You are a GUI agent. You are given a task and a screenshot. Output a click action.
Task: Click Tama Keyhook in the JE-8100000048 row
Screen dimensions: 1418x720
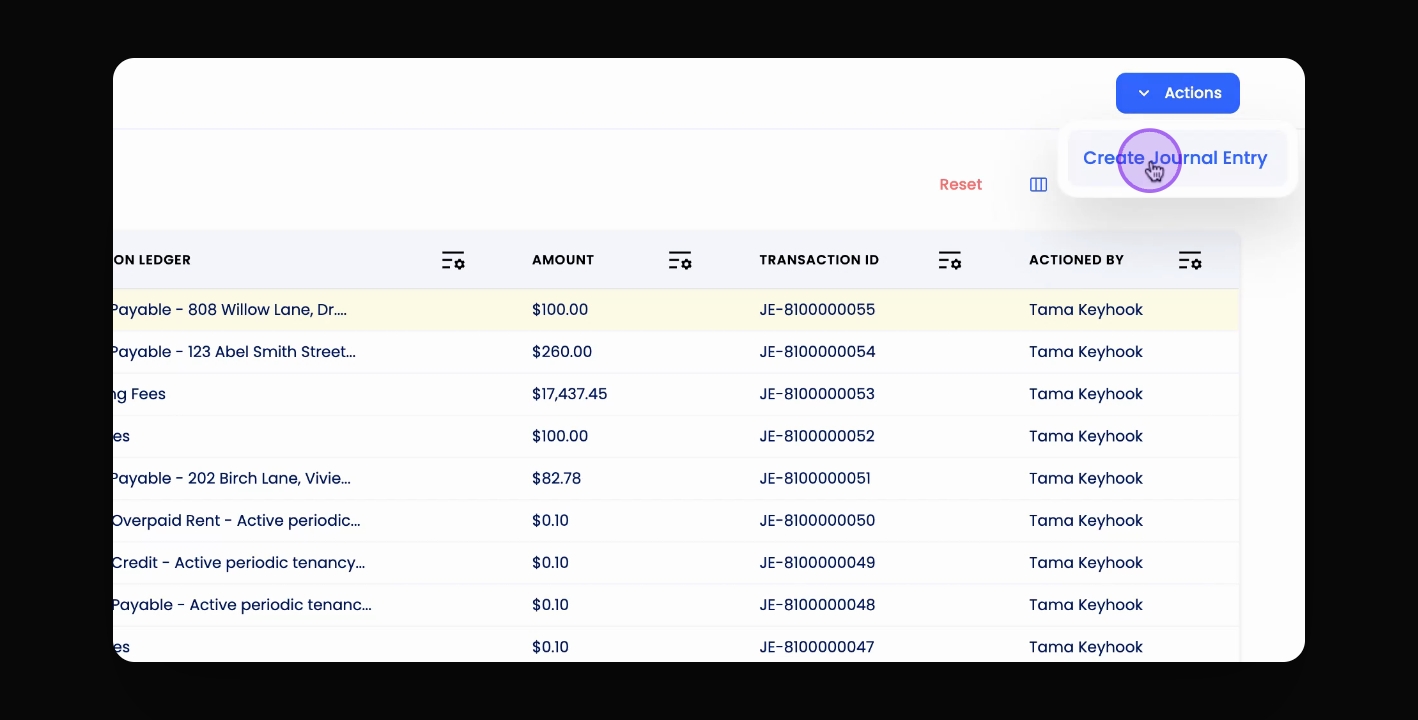[x=1086, y=605]
